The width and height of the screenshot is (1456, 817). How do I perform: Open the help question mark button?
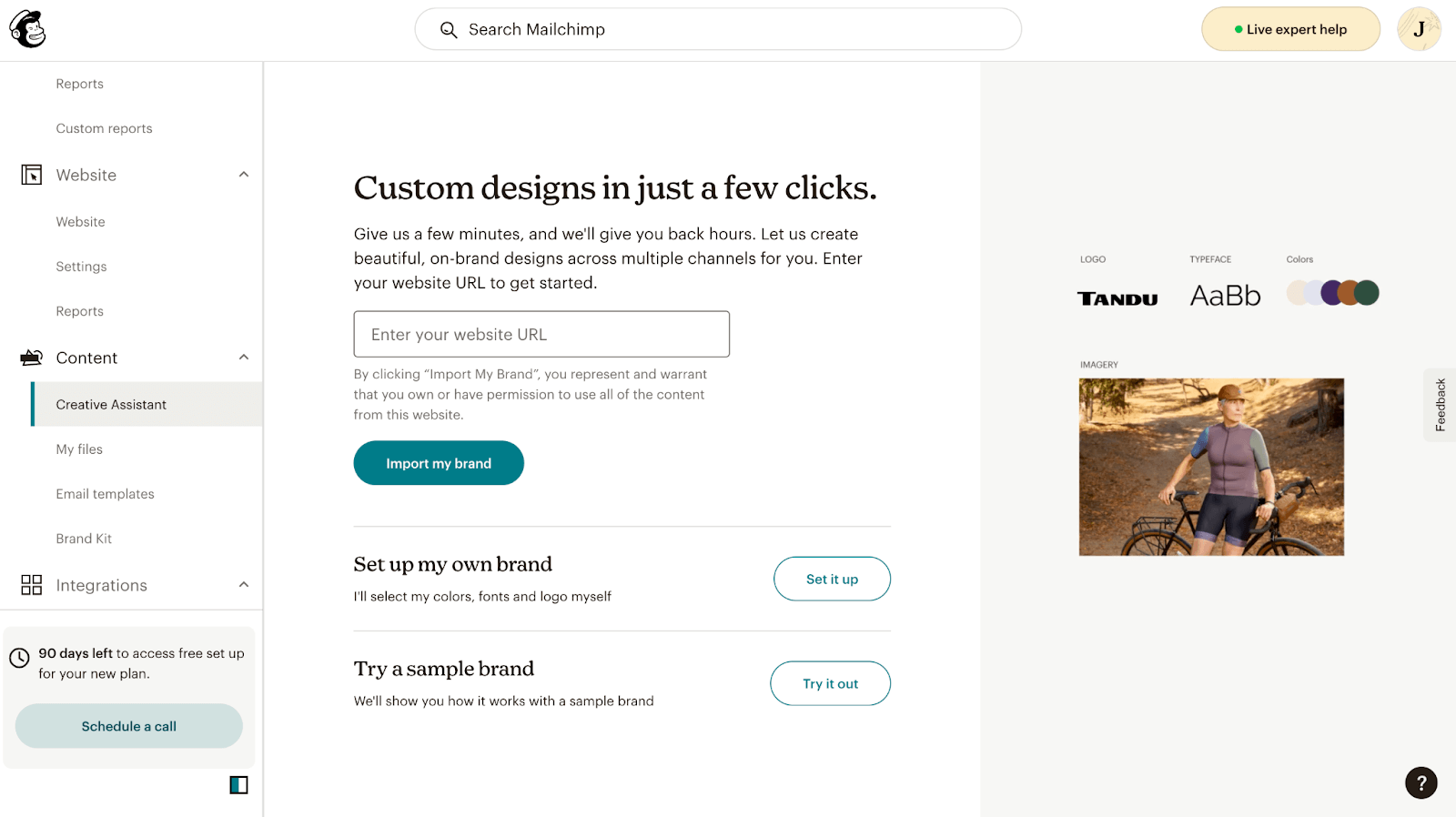[x=1421, y=782]
